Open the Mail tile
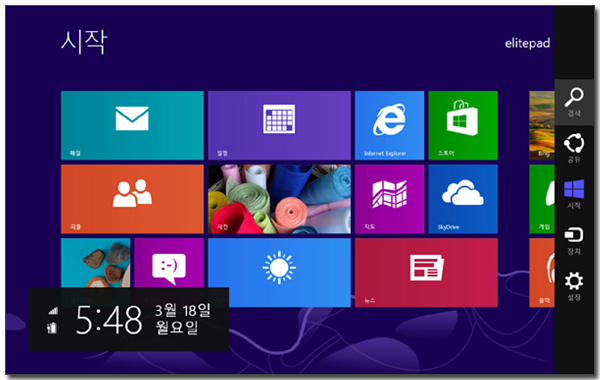Image resolution: width=600 pixels, height=380 pixels. coord(132,125)
